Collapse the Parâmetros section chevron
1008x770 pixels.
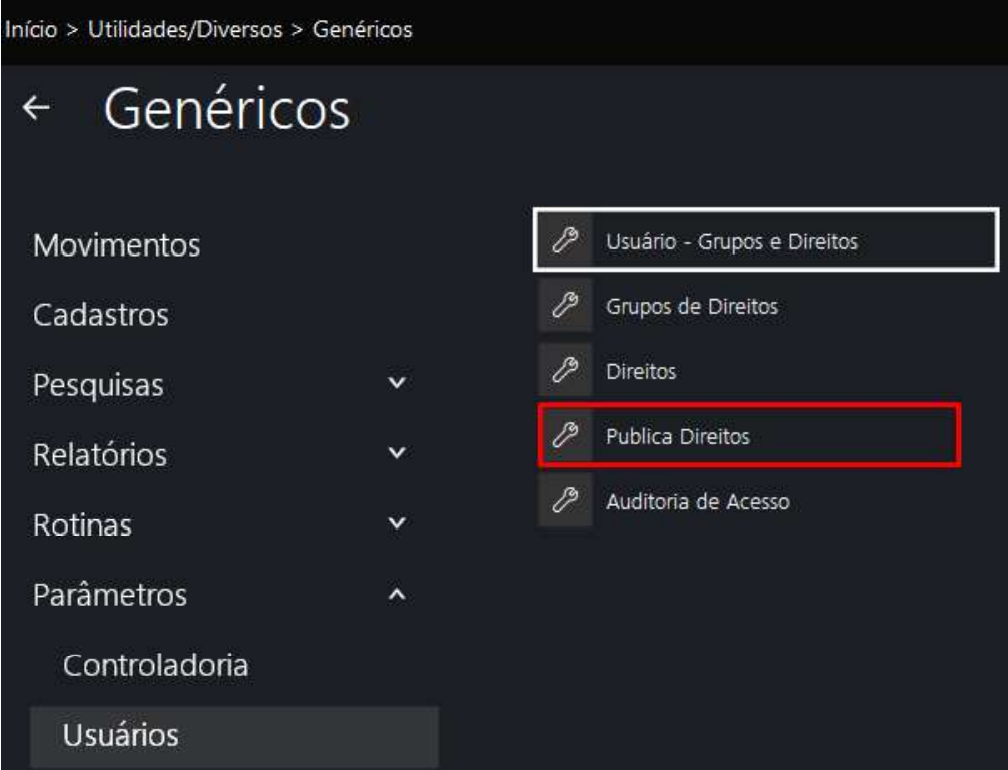[x=398, y=595]
